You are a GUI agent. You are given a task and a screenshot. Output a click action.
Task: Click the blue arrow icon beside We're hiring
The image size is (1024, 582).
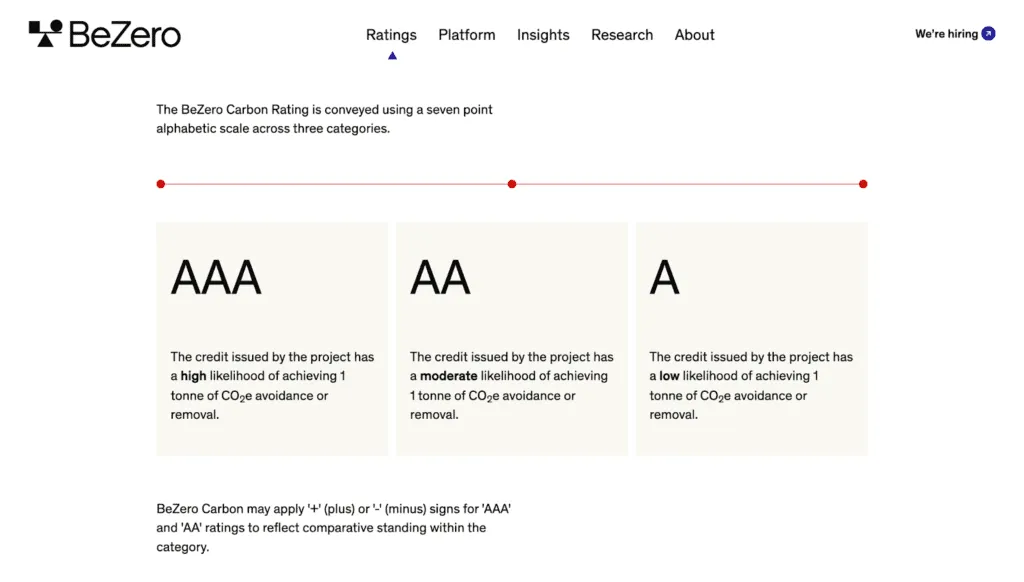coord(988,33)
